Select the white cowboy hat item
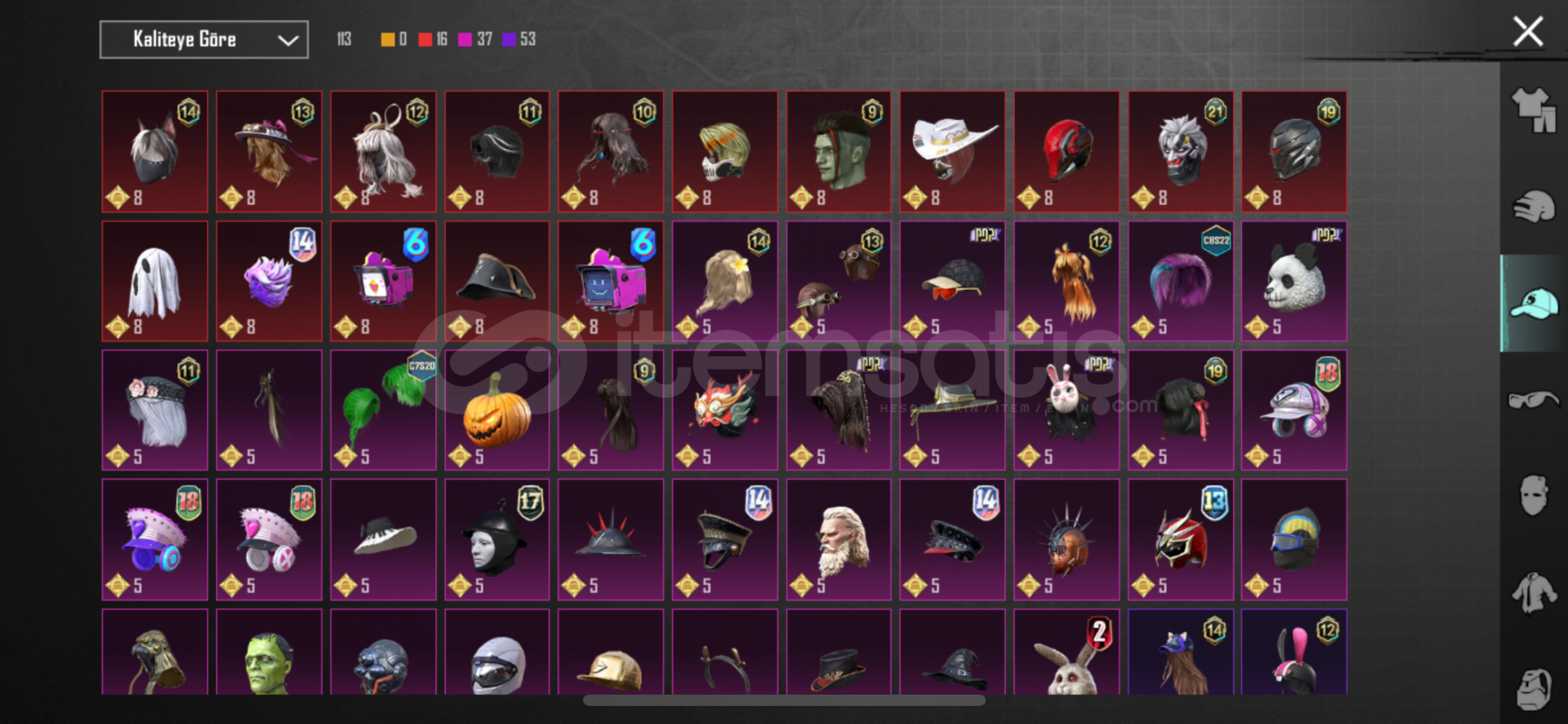Image resolution: width=1568 pixels, height=724 pixels. coord(952,152)
